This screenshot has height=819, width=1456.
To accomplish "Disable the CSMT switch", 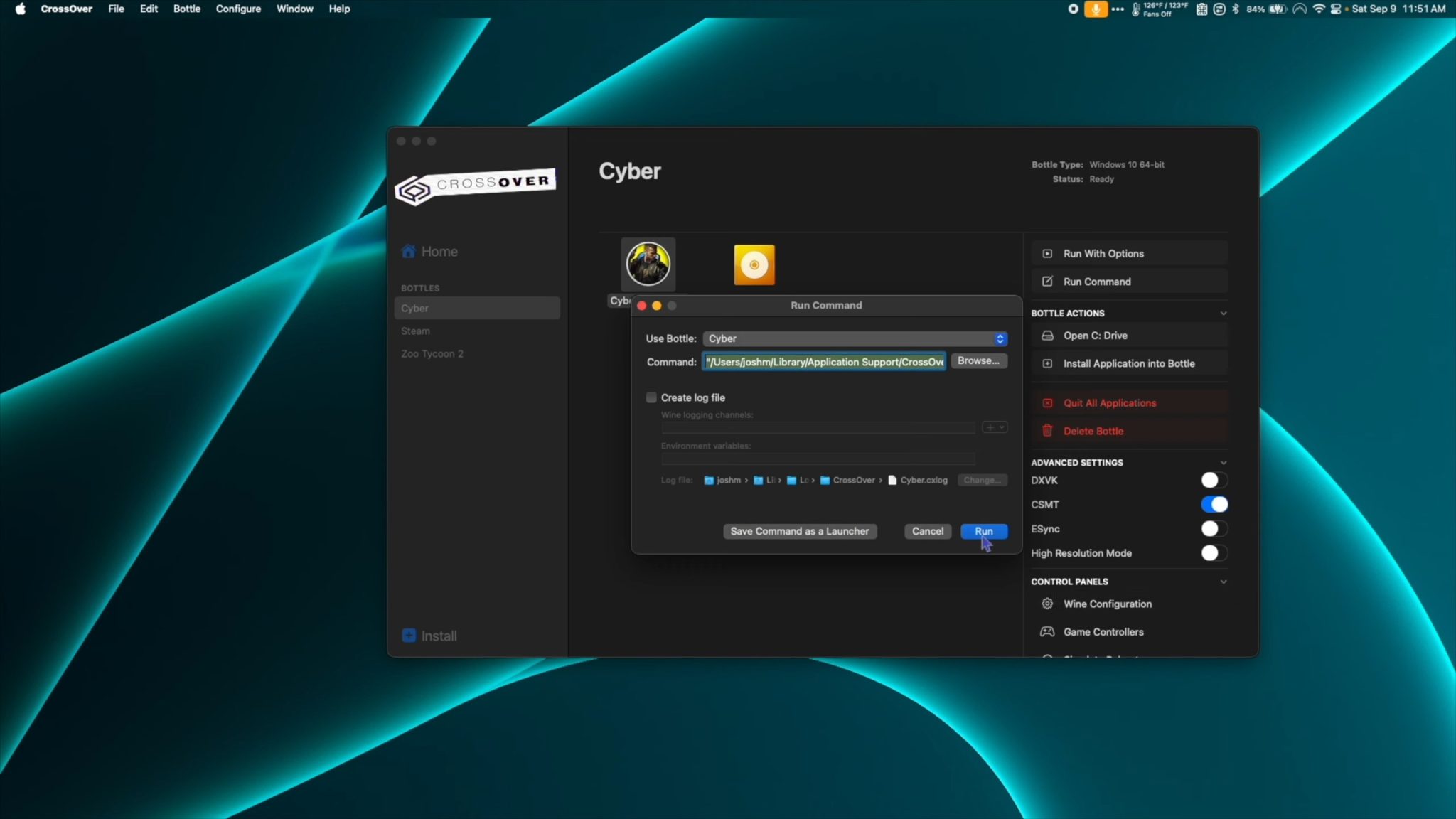I will 1214,504.
